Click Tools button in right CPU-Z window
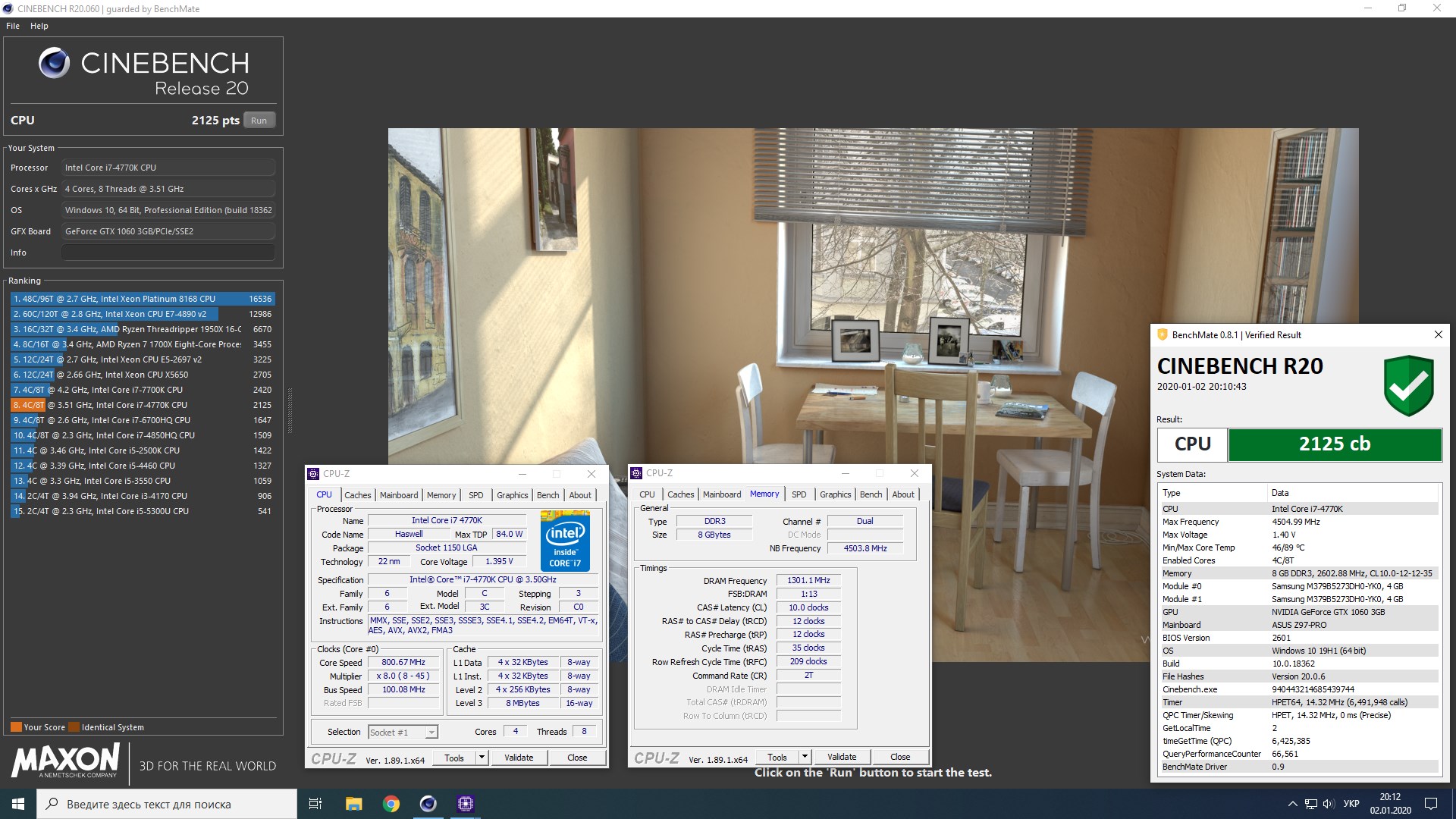The width and height of the screenshot is (1456, 819). 777,757
